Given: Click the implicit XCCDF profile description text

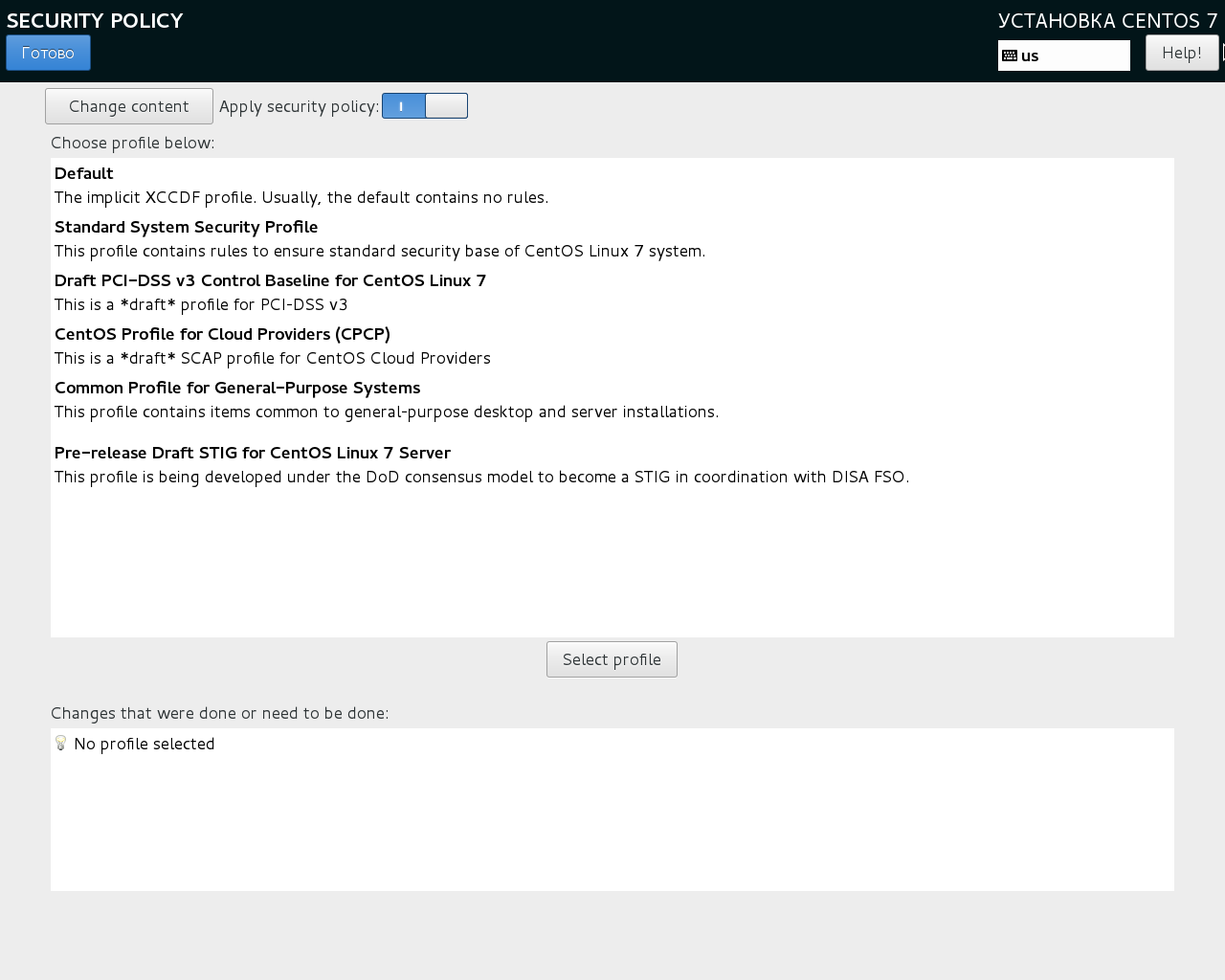Looking at the screenshot, I should (x=301, y=197).
